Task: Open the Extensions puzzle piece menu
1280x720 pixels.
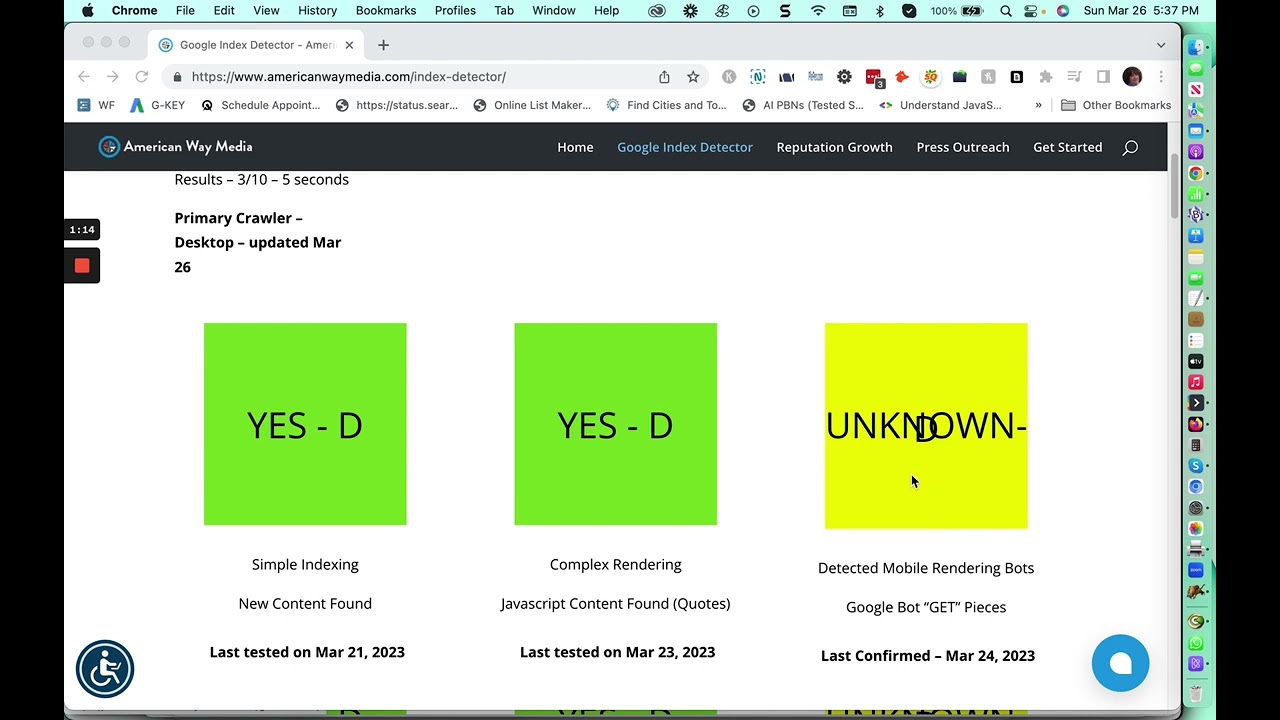Action: point(1046,77)
